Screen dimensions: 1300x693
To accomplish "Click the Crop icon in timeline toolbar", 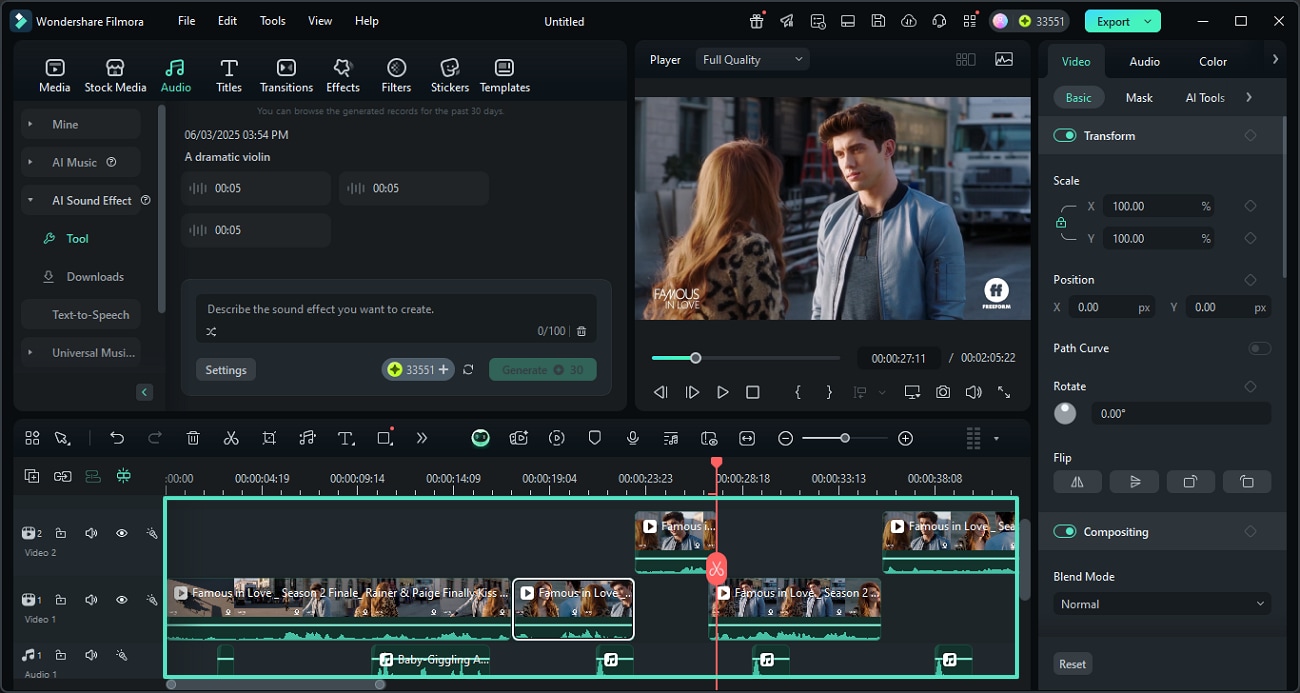I will point(269,438).
